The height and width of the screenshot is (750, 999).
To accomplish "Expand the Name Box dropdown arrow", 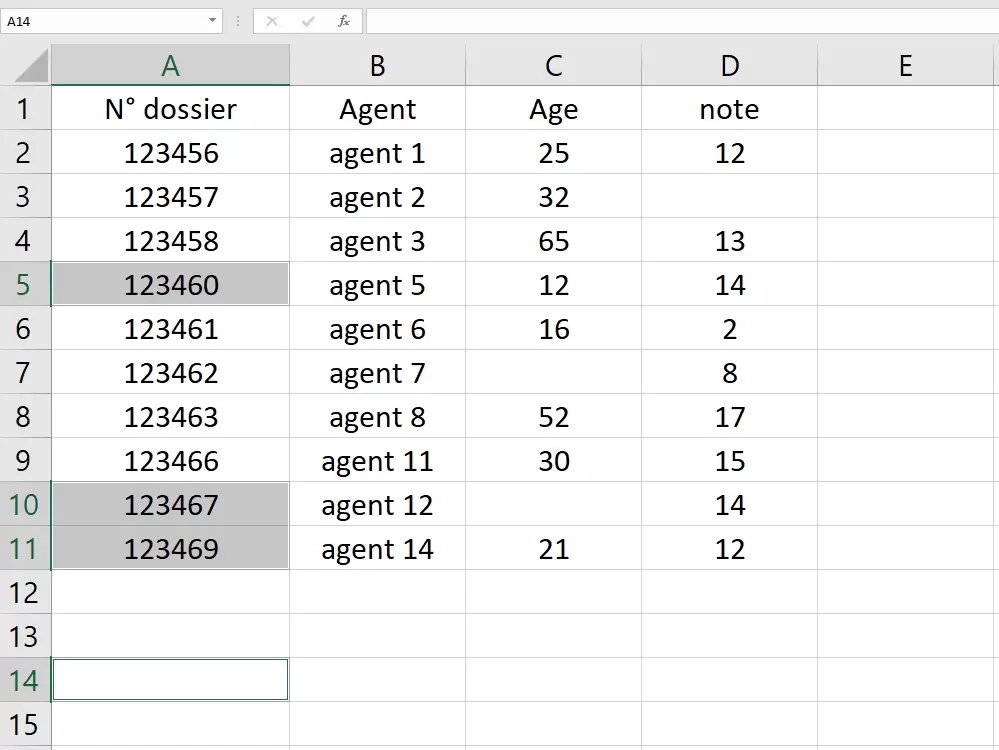I will click(212, 20).
